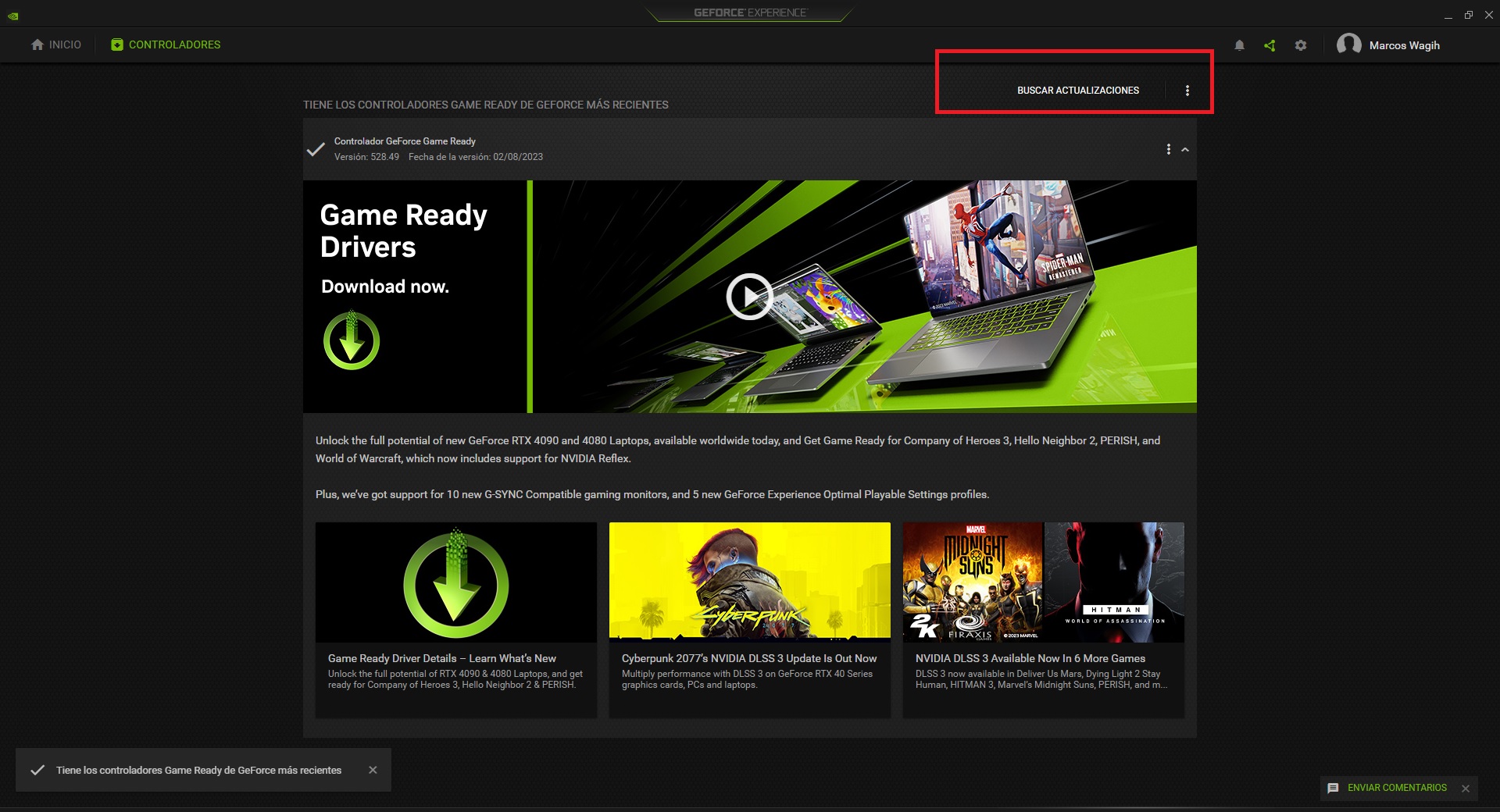Collapse the Game Ready driver details chevron
This screenshot has width=1500, height=812.
1185,149
